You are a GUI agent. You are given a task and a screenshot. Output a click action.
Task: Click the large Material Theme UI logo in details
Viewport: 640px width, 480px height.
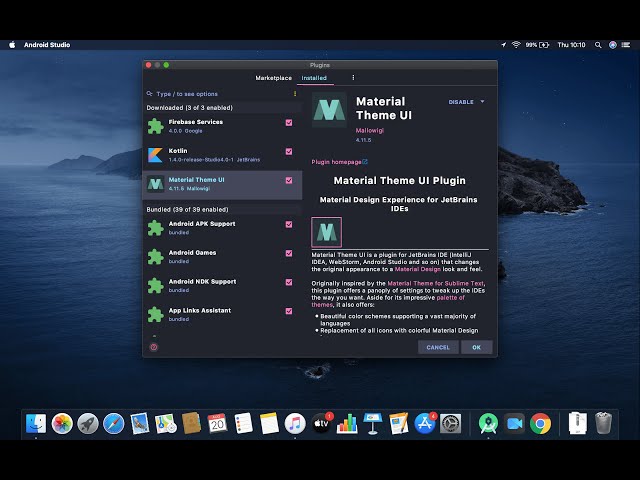click(x=329, y=110)
